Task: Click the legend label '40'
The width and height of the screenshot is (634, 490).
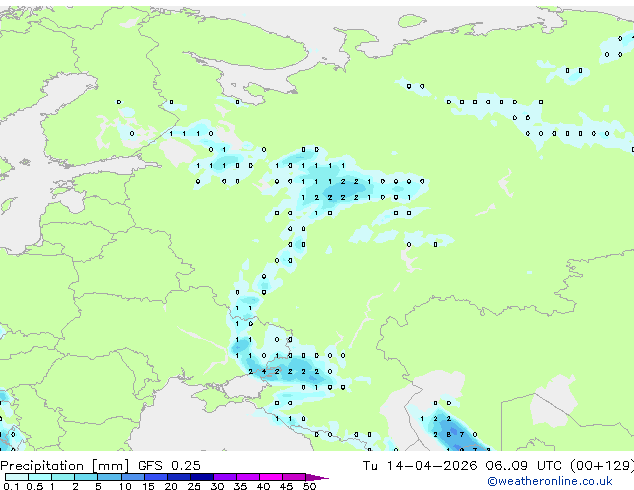Action: 264,486
